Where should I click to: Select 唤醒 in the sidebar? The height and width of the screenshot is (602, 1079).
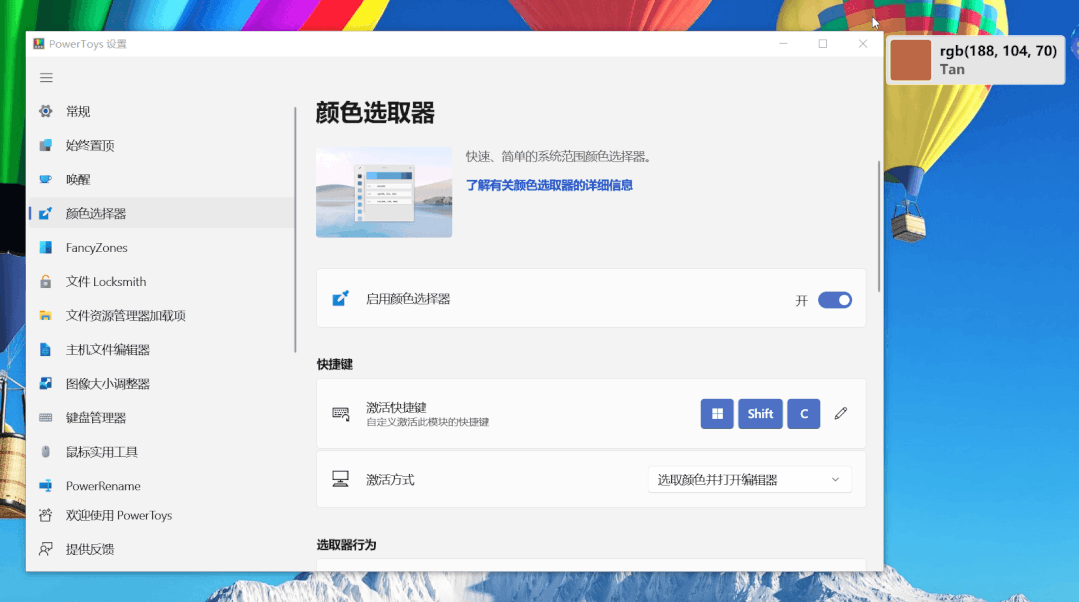click(161, 180)
